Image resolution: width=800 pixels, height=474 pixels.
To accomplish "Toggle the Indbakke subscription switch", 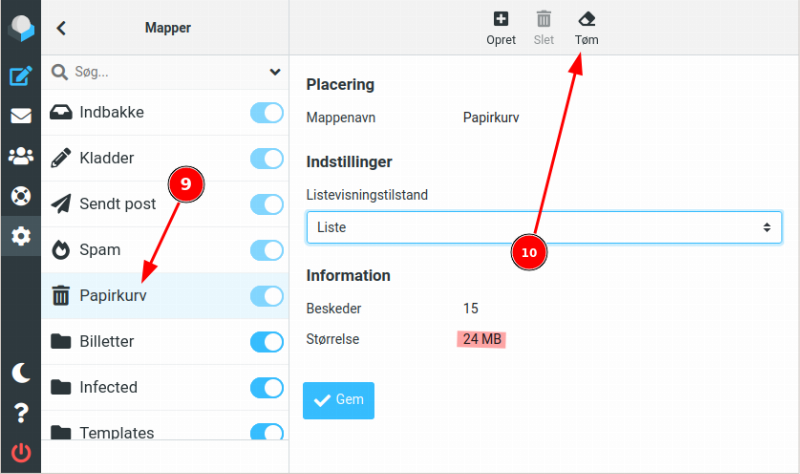I will click(267, 113).
